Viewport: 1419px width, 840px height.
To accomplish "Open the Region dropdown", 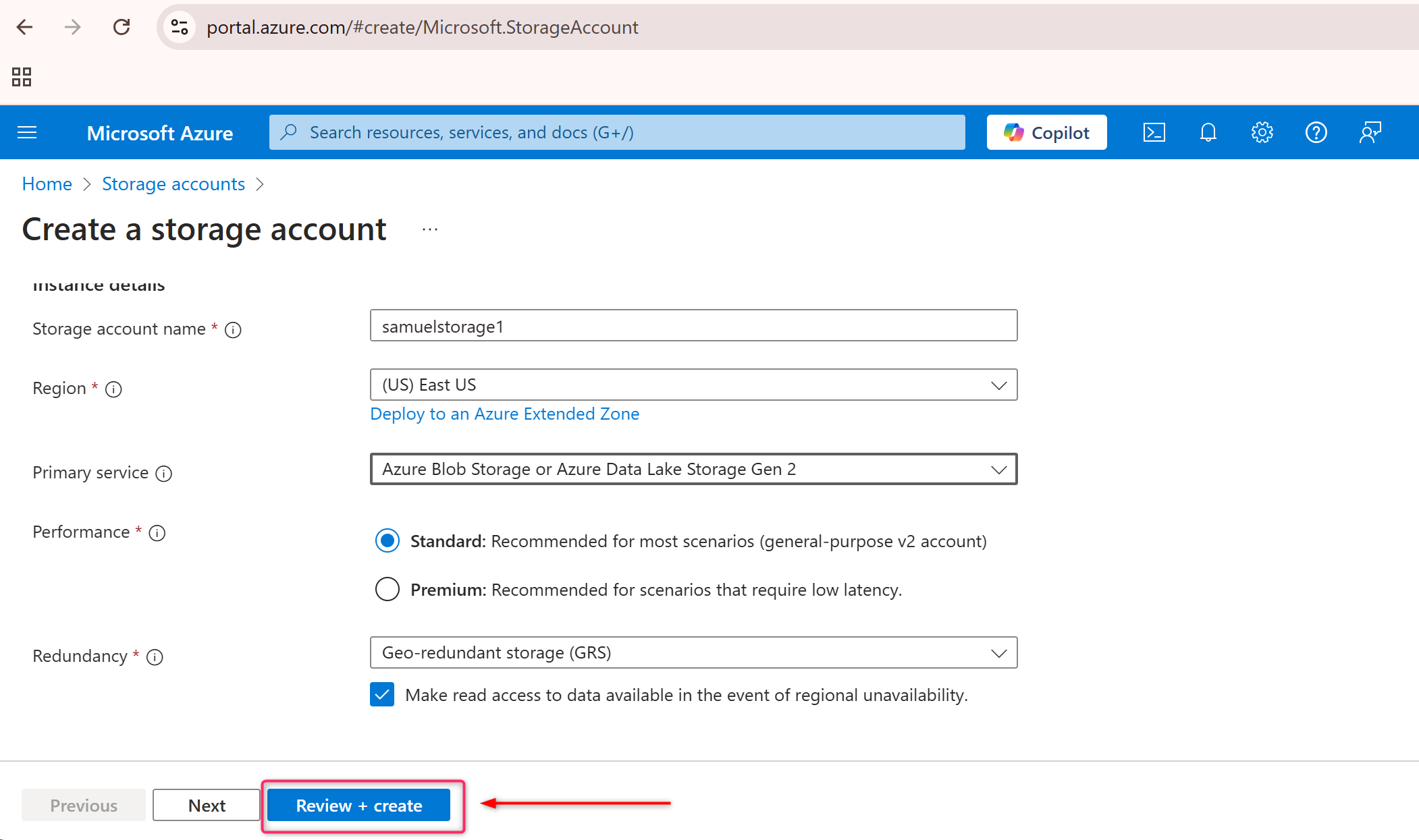I will coord(693,385).
